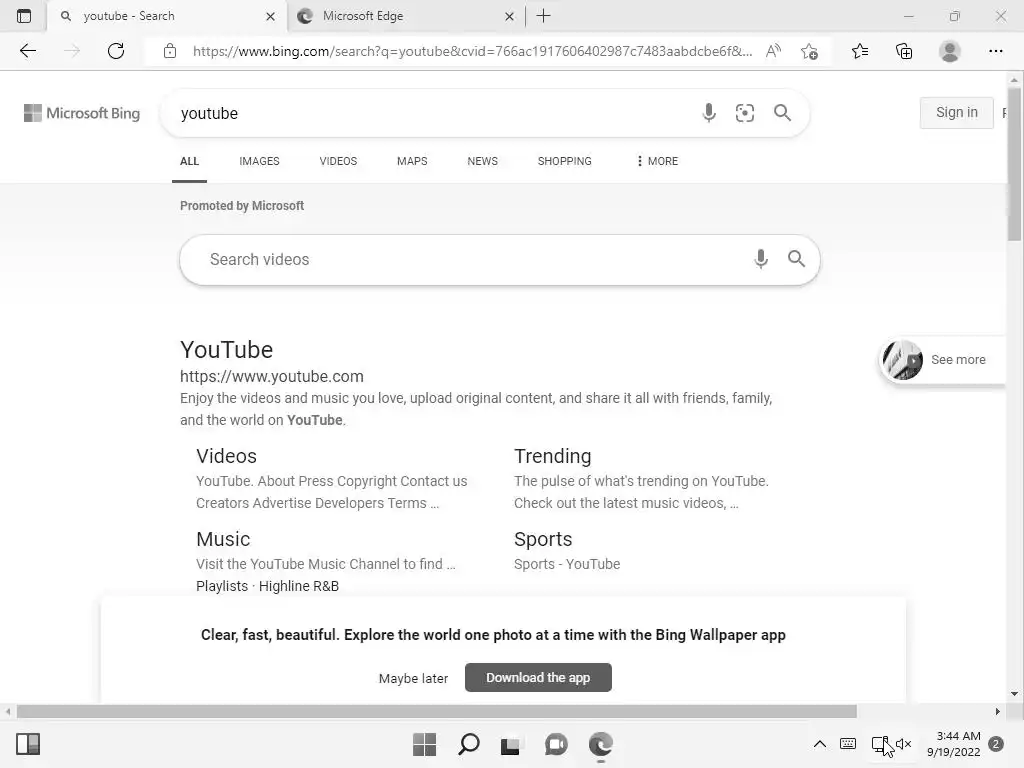Image resolution: width=1024 pixels, height=768 pixels.
Task: Open Edge Settings and more menu
Action: click(x=995, y=51)
